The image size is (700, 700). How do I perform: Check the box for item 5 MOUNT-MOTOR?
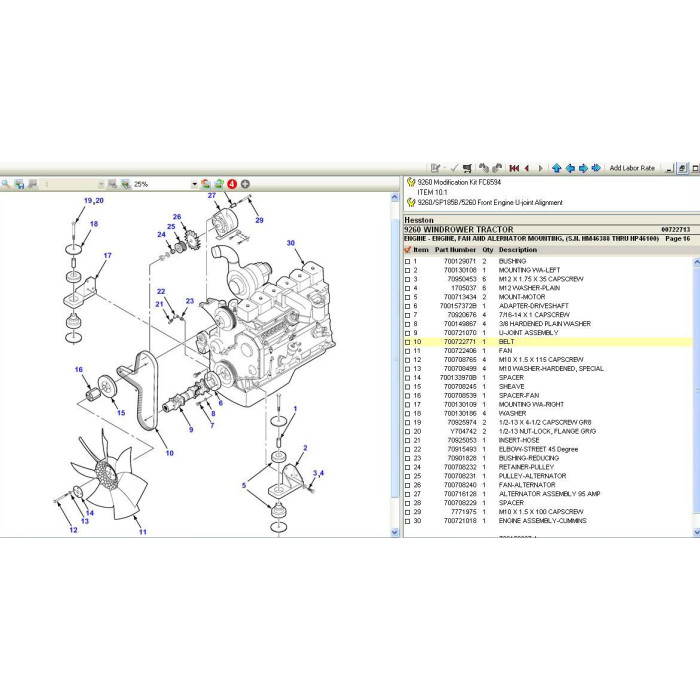[x=407, y=297]
